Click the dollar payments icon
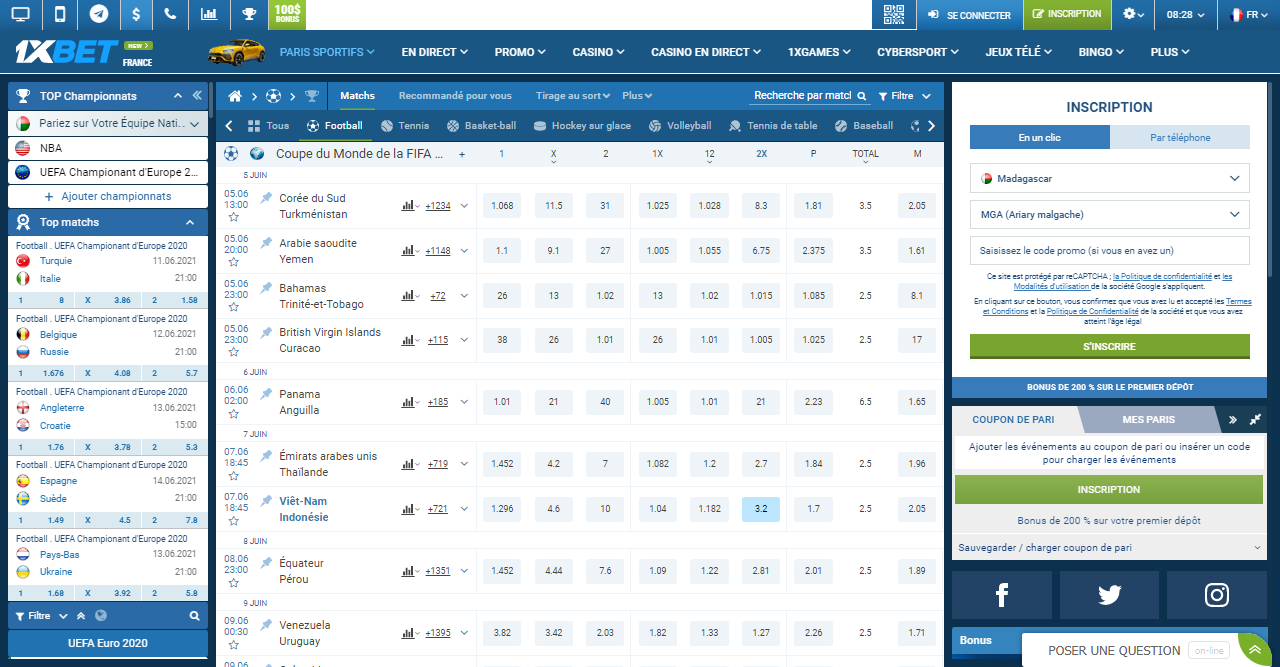This screenshot has height=667, width=1280. pos(136,14)
